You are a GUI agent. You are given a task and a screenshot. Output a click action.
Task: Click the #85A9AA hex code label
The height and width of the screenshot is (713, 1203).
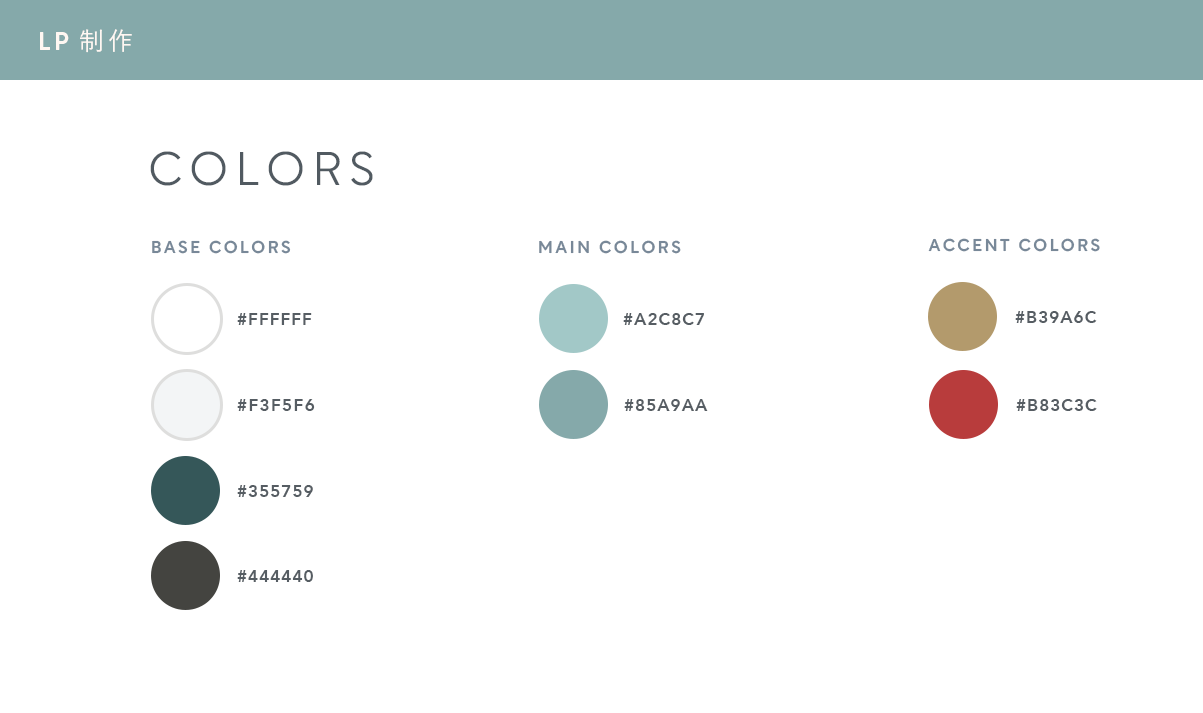click(666, 405)
